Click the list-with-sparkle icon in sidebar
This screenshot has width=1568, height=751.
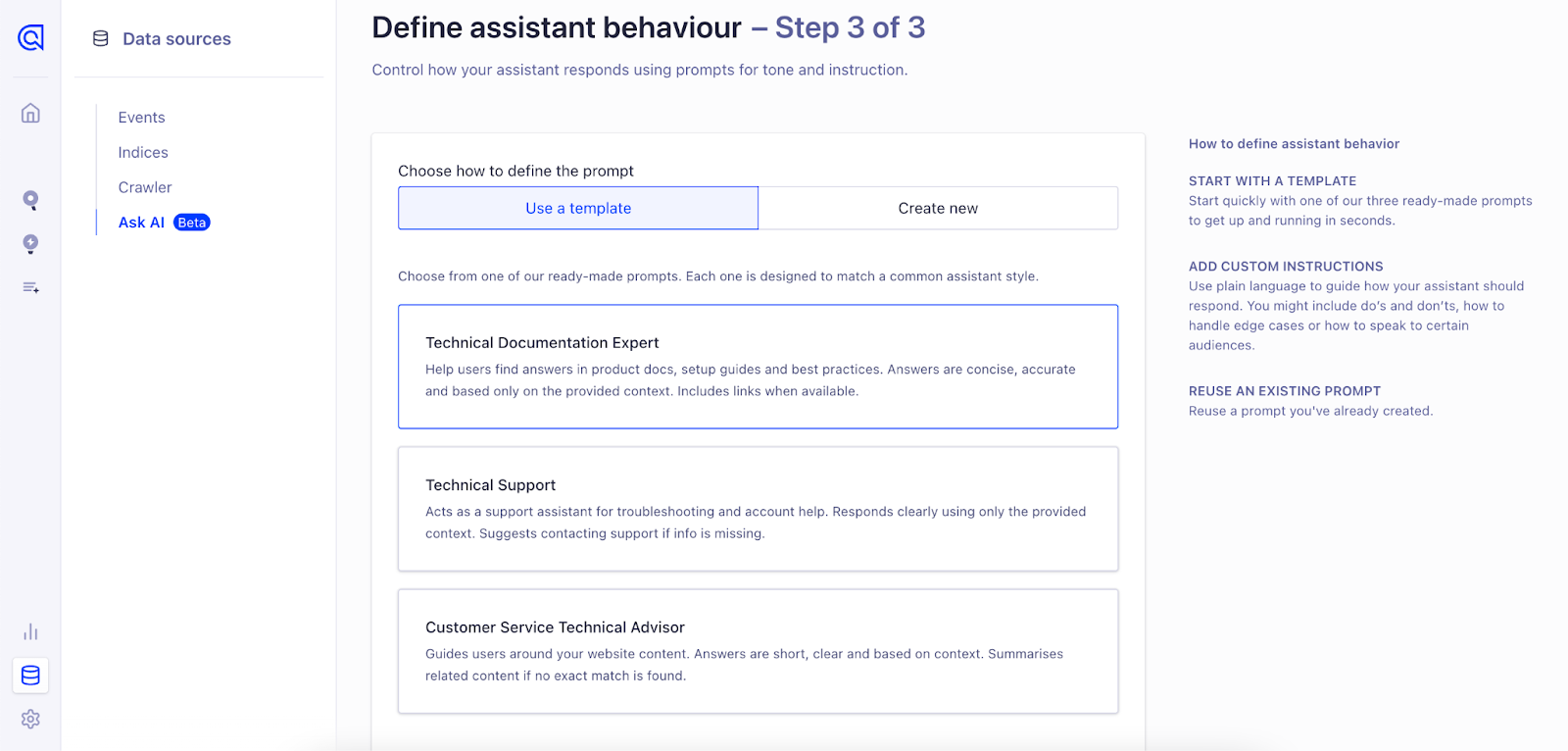click(x=30, y=287)
